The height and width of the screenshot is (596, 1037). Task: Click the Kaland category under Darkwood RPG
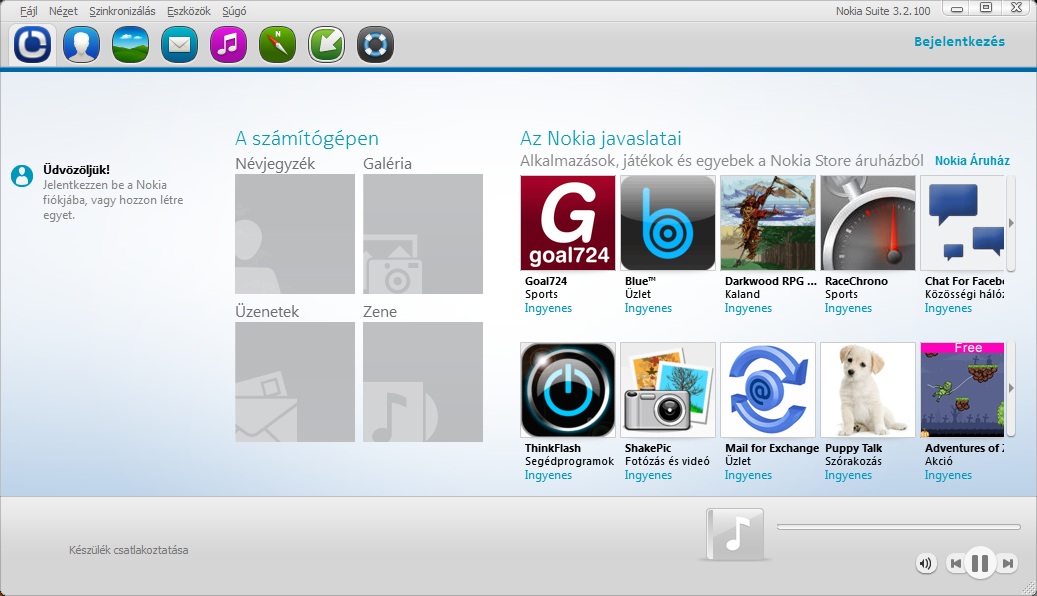tap(742, 294)
